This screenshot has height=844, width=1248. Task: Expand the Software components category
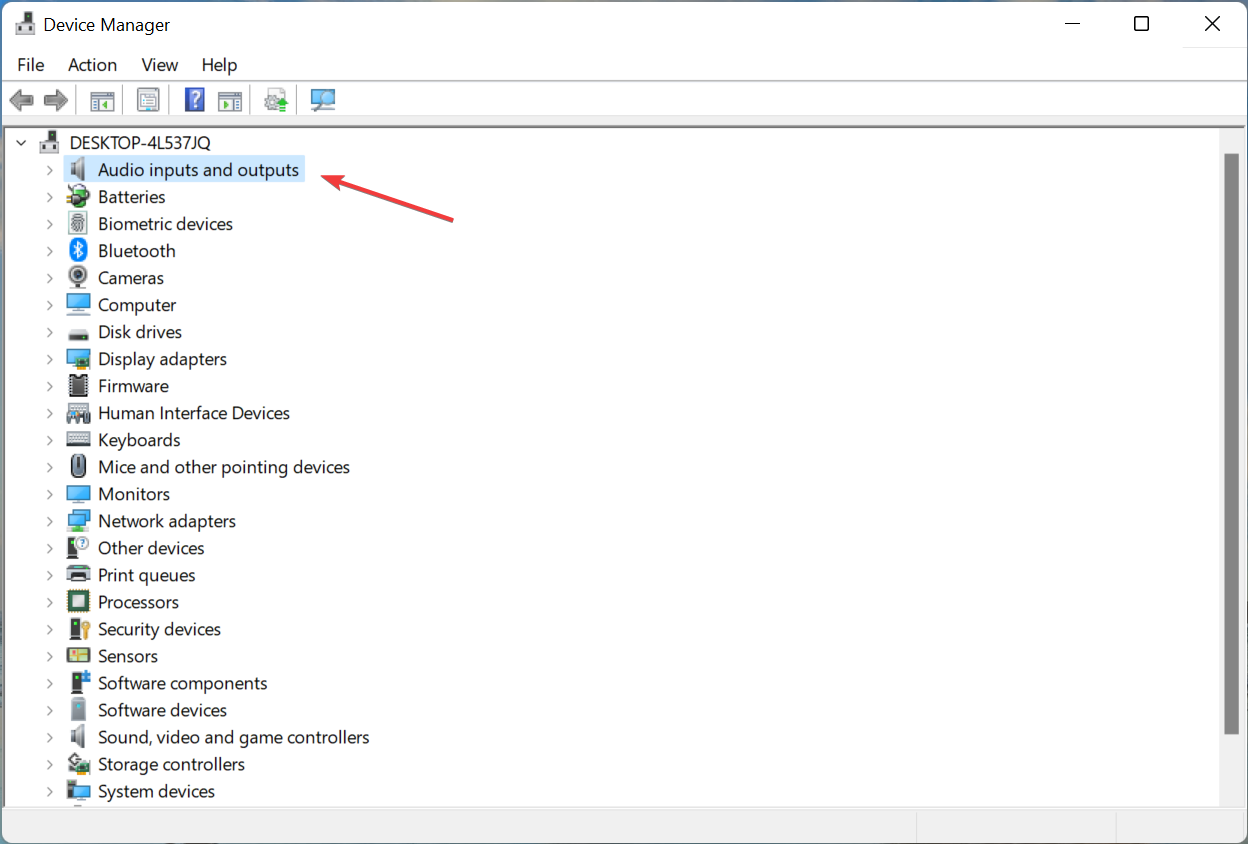(49, 683)
